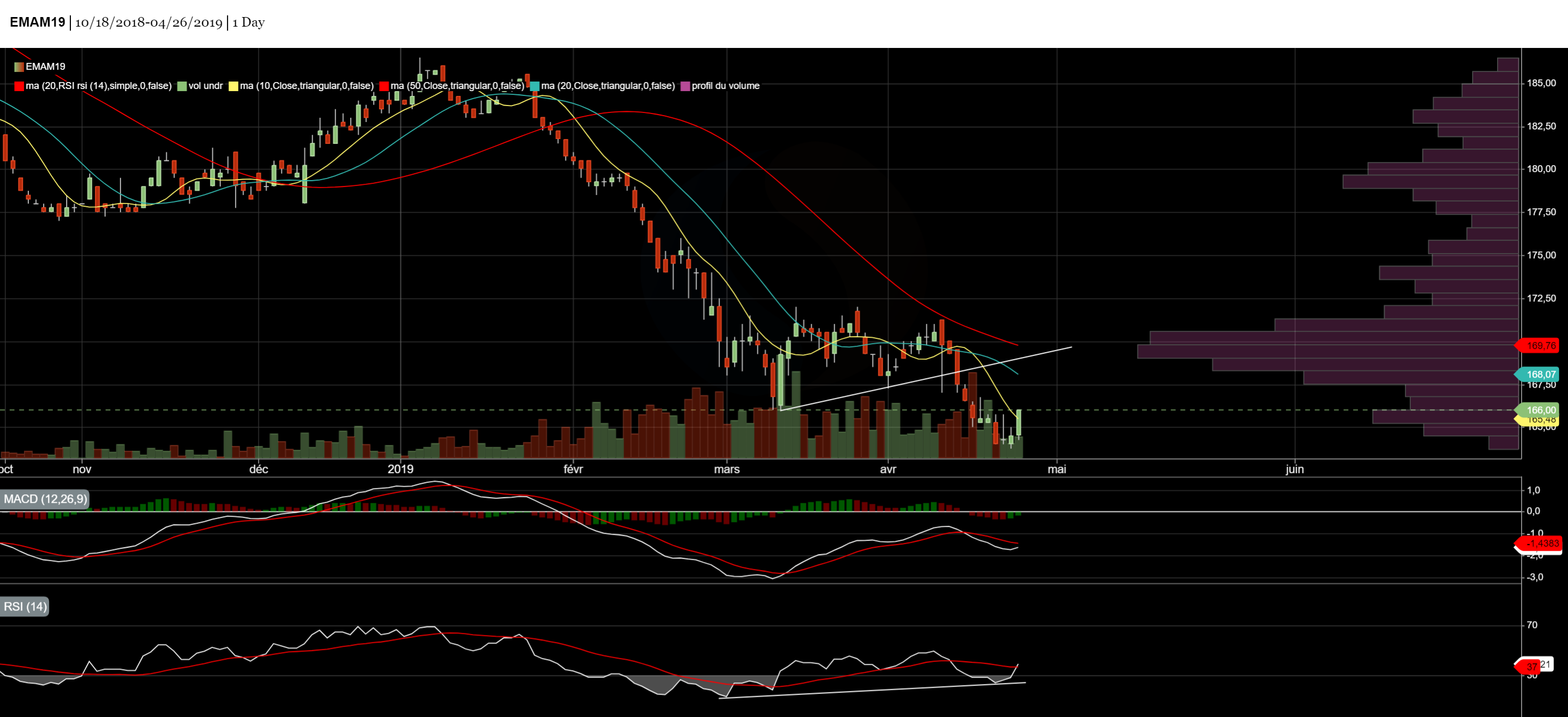Click the bold EMAM19 title in the header
Screen dimensions: 1568x717
[x=38, y=22]
